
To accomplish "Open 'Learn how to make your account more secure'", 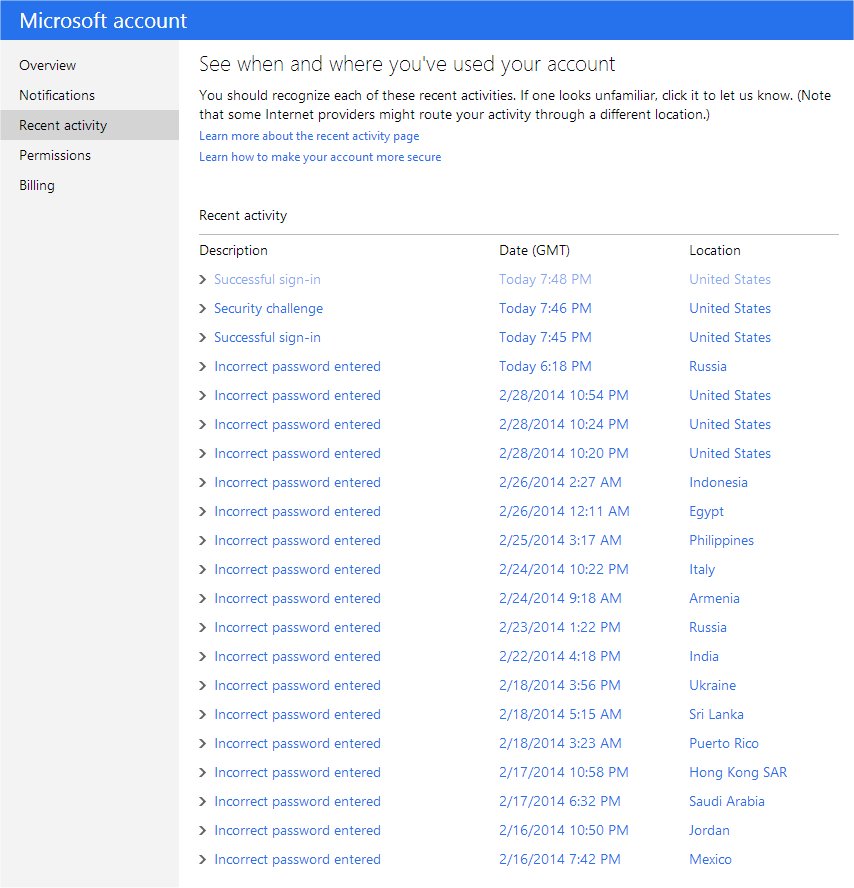I will (x=320, y=157).
